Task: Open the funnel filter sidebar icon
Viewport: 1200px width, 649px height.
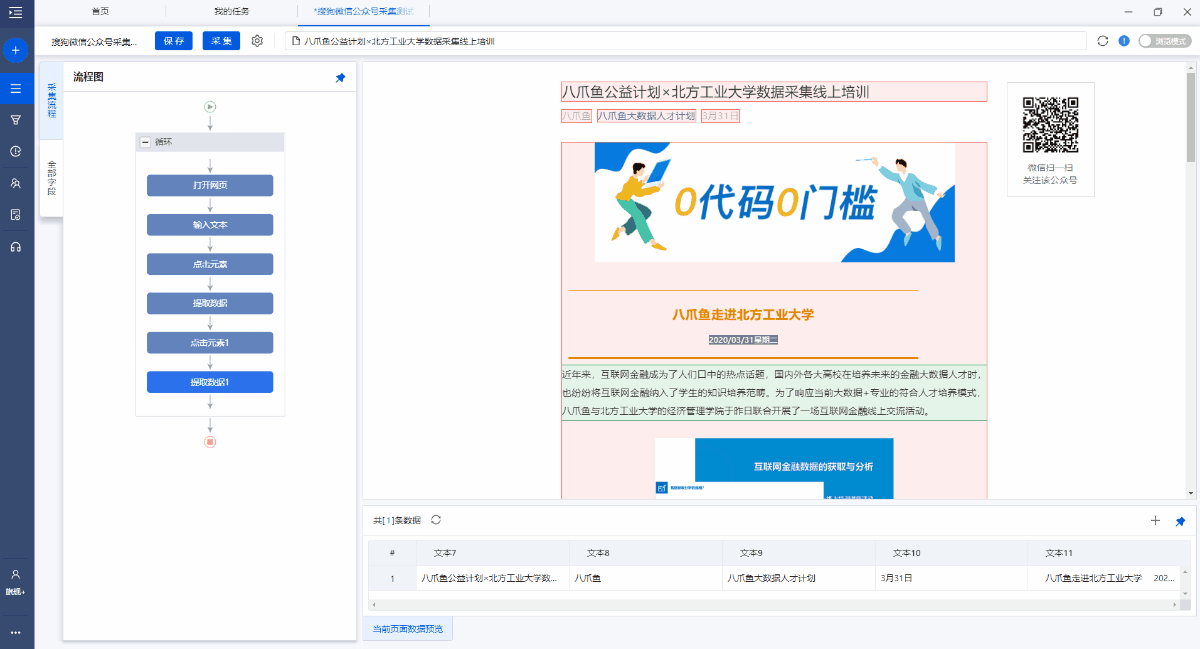Action: coord(15,119)
